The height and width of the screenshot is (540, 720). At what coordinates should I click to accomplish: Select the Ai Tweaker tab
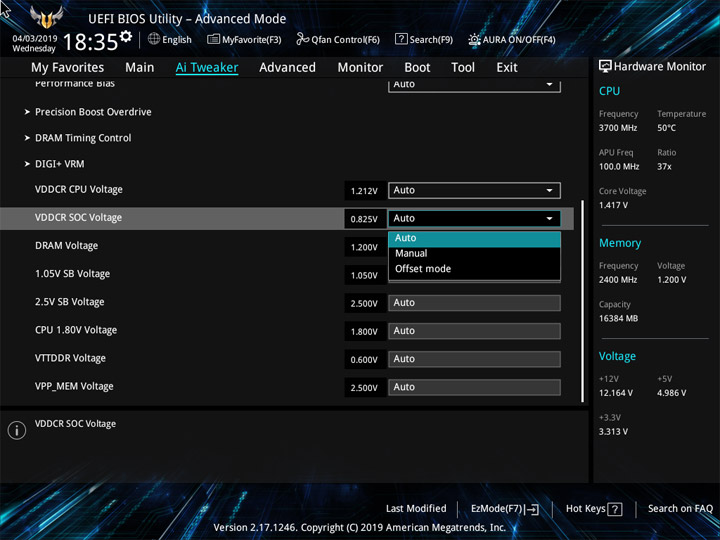(207, 68)
